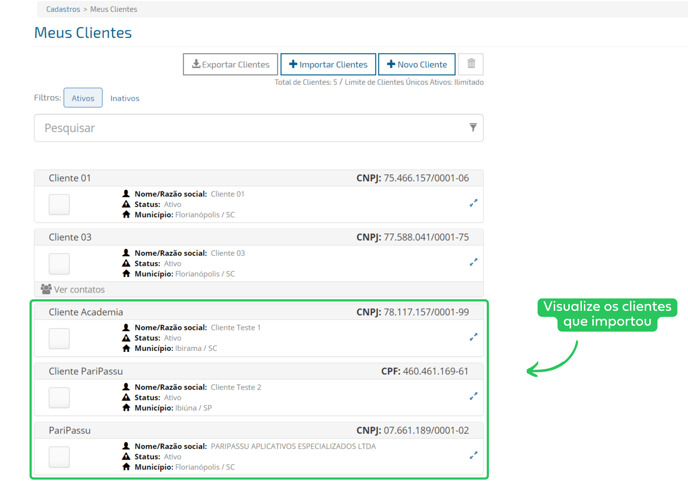Viewport: 688px width, 482px height.
Task: Click the trash delete icon button
Action: [471, 64]
